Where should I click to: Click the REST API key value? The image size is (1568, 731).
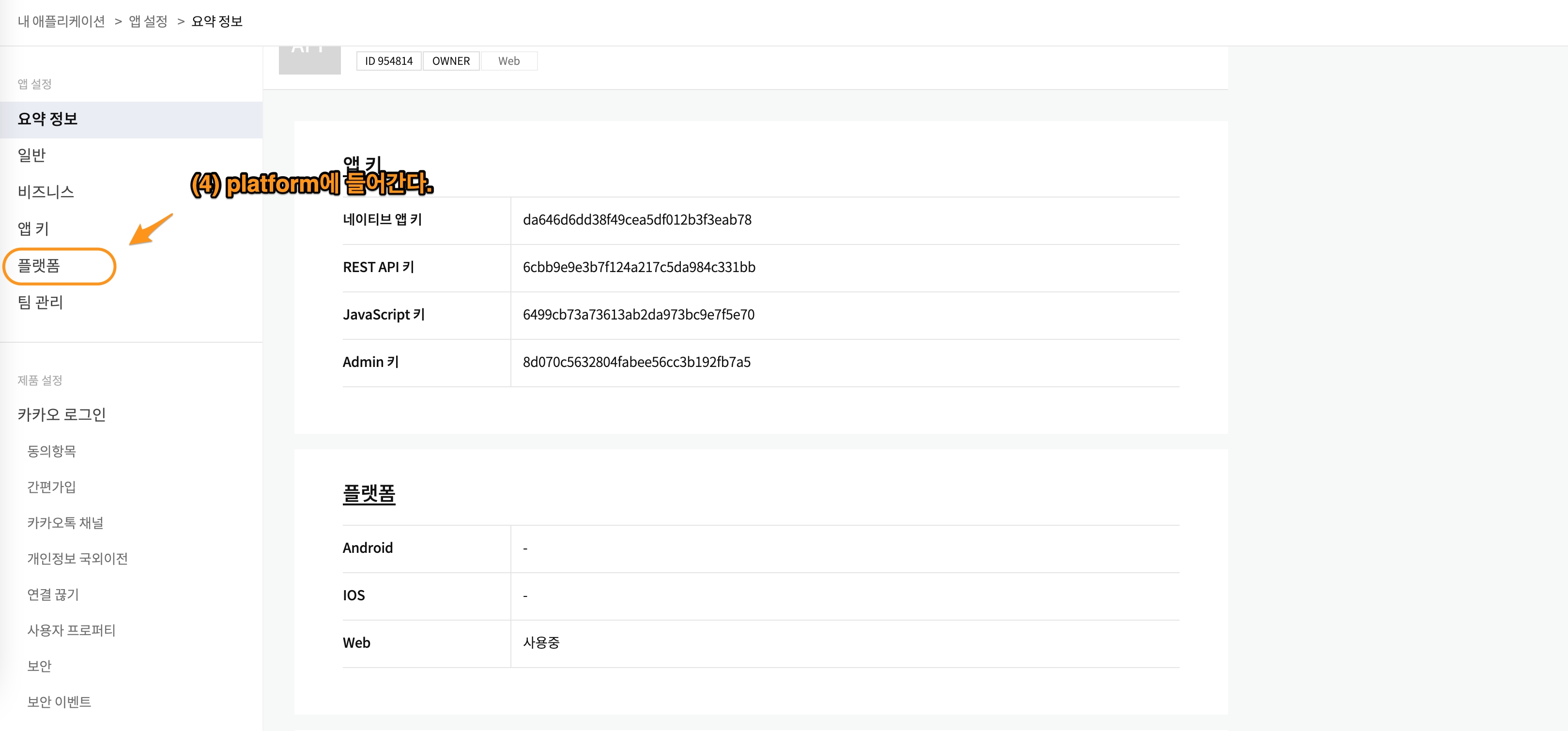639,268
